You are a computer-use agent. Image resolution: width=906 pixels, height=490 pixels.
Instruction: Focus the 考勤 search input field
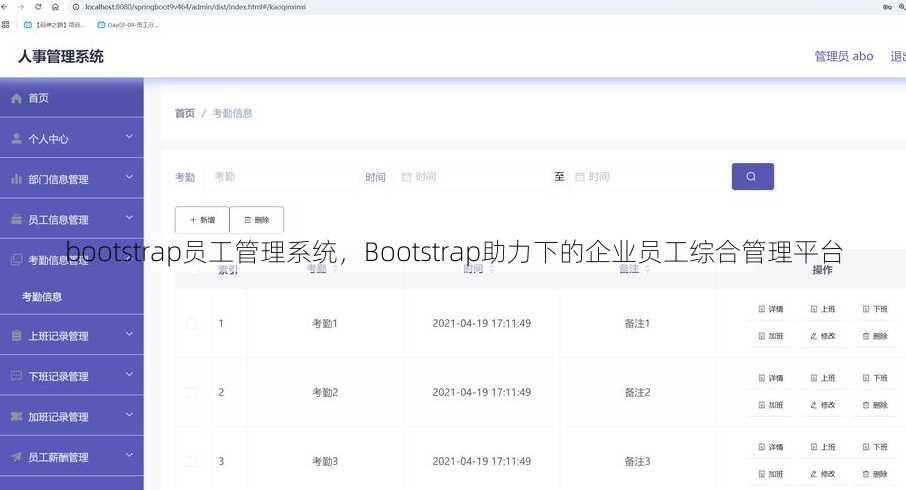280,177
